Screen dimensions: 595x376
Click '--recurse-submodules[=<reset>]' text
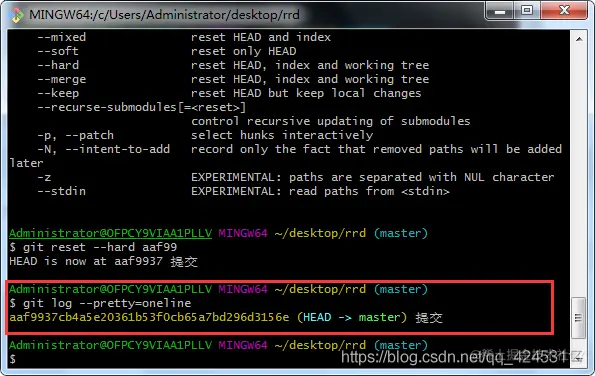[142, 107]
